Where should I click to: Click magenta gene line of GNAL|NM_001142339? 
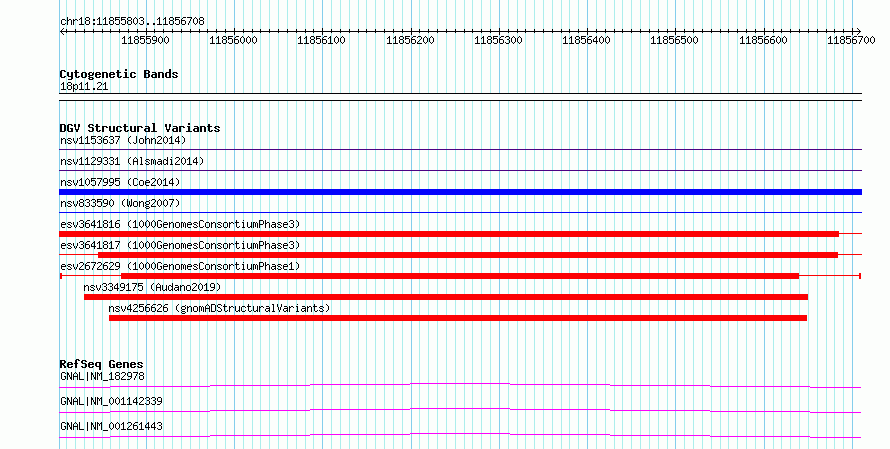460,410
